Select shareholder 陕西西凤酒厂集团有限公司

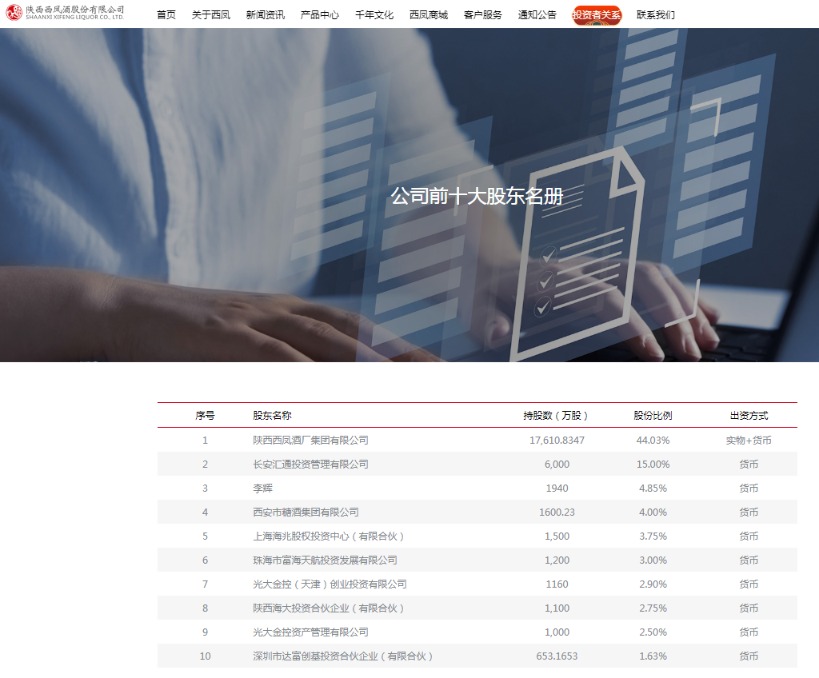(311, 440)
